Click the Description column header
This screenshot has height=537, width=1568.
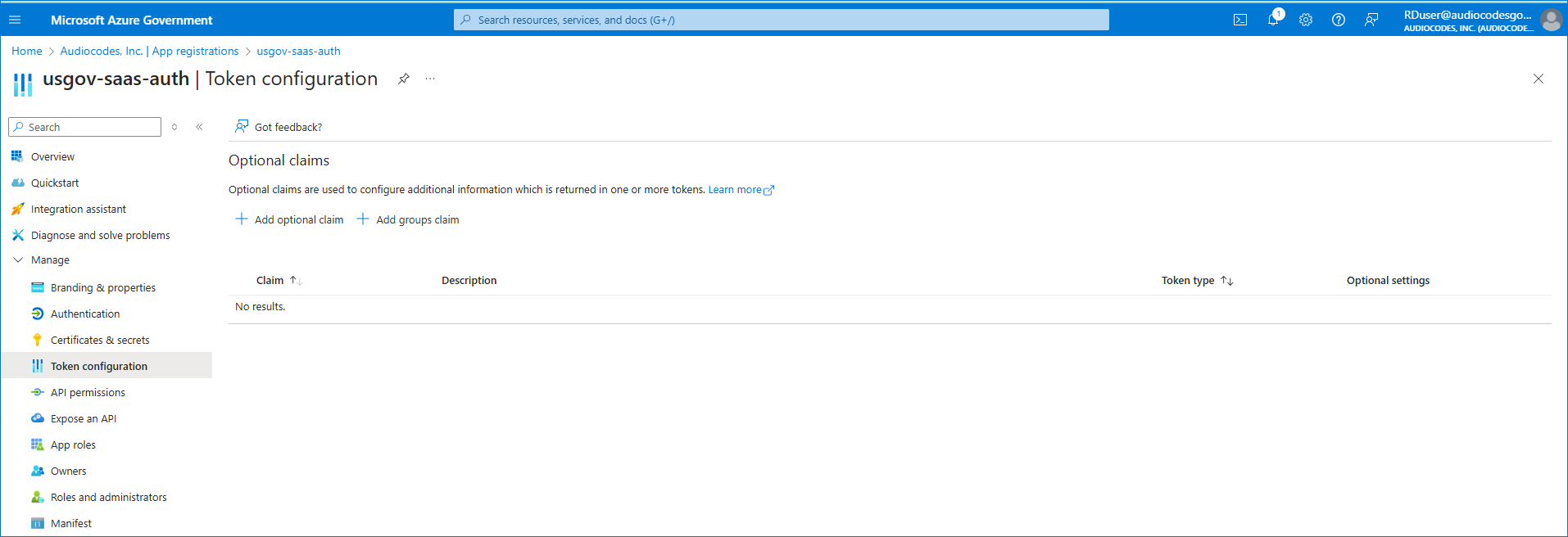click(x=469, y=280)
